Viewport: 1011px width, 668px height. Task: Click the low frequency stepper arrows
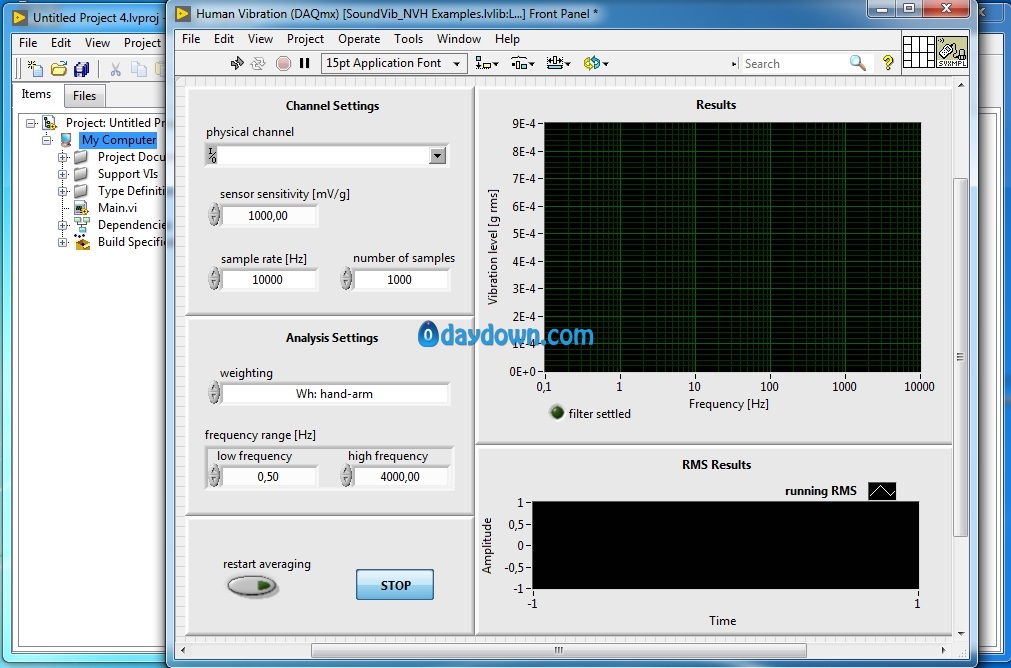tap(215, 476)
